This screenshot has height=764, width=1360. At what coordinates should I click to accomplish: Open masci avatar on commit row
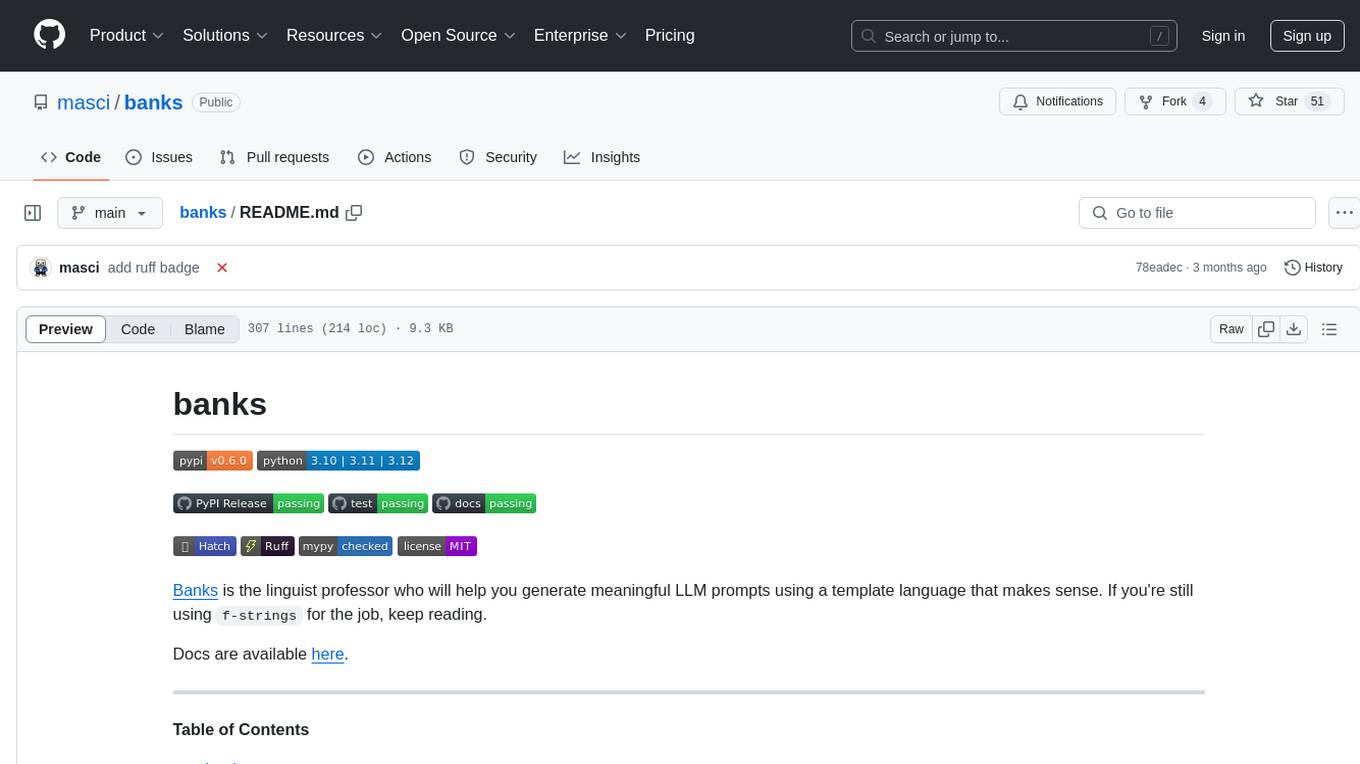point(41,267)
